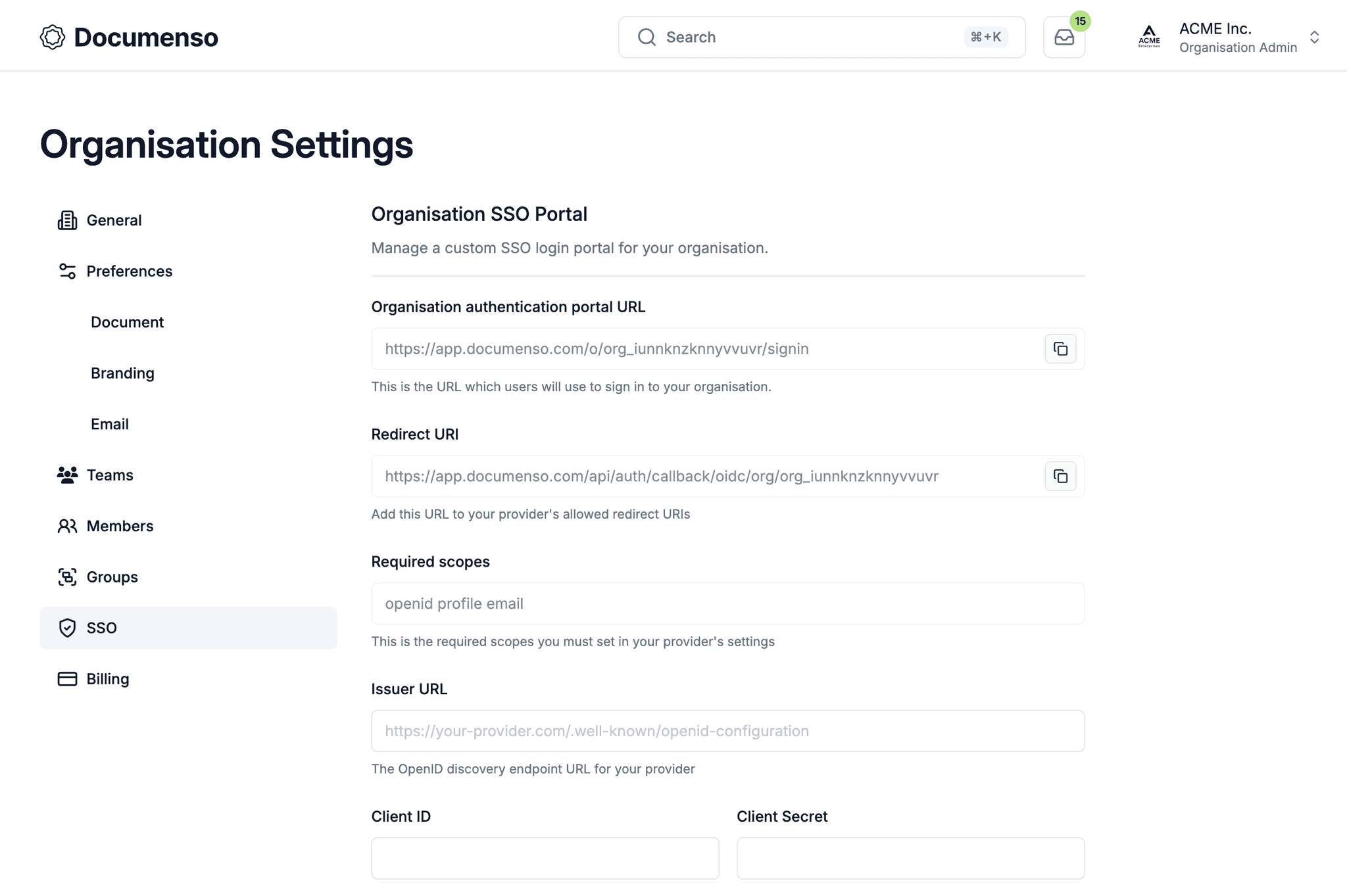
Task: Open Billing via its card icon
Action: coord(67,678)
